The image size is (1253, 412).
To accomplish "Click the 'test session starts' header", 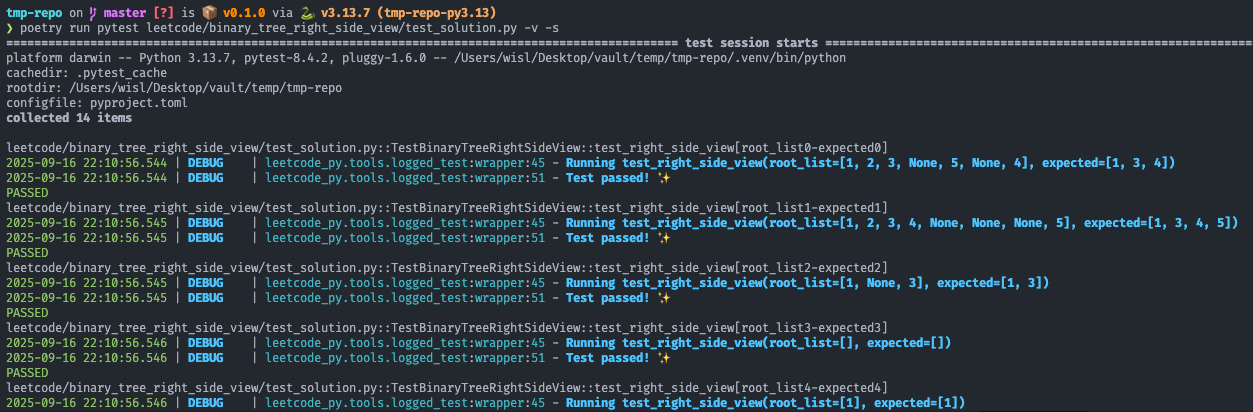I will click(751, 43).
